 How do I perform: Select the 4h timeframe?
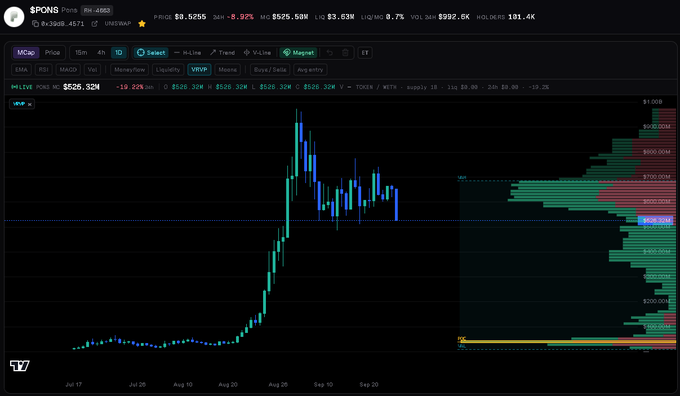(x=101, y=52)
